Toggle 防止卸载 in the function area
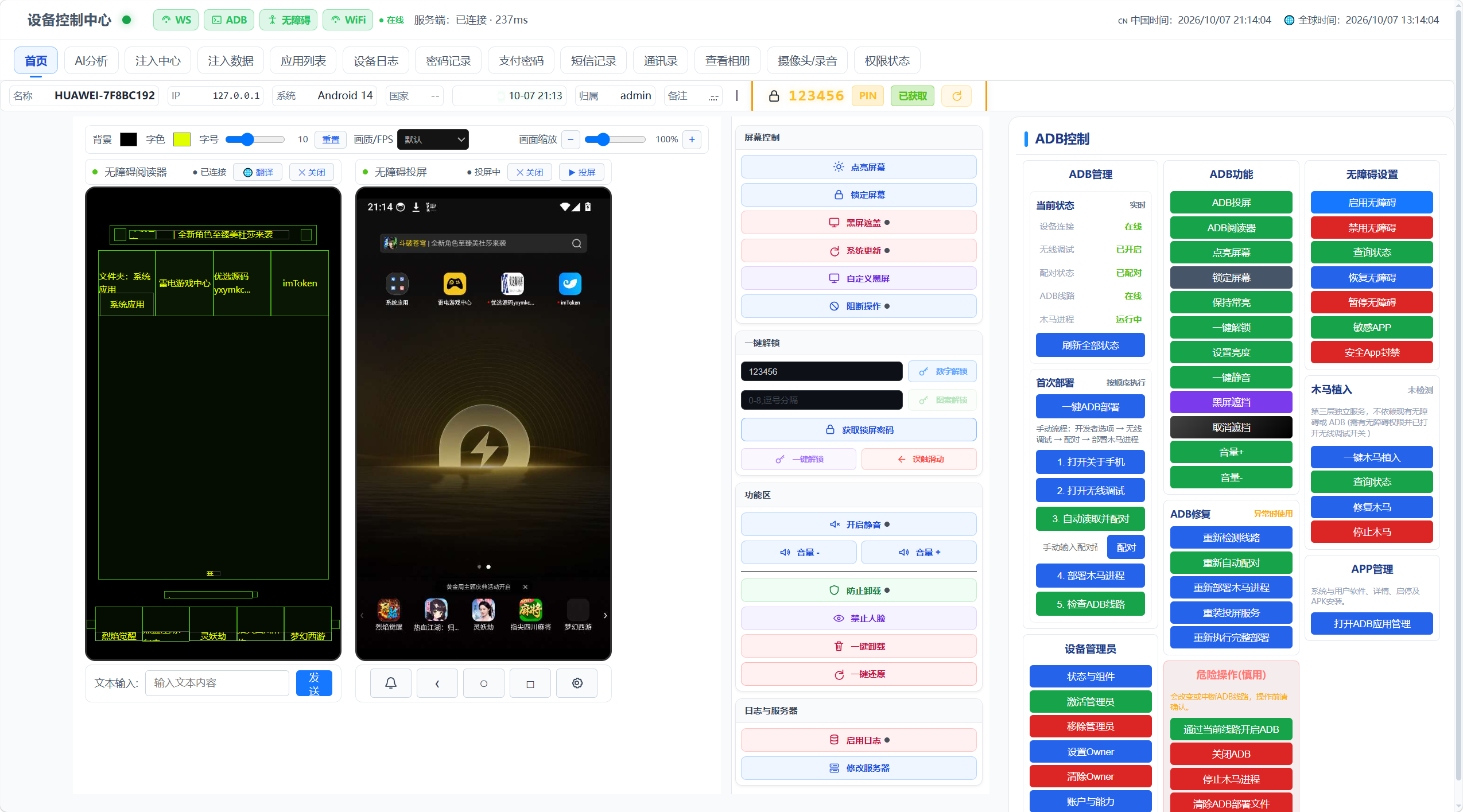 (858, 590)
